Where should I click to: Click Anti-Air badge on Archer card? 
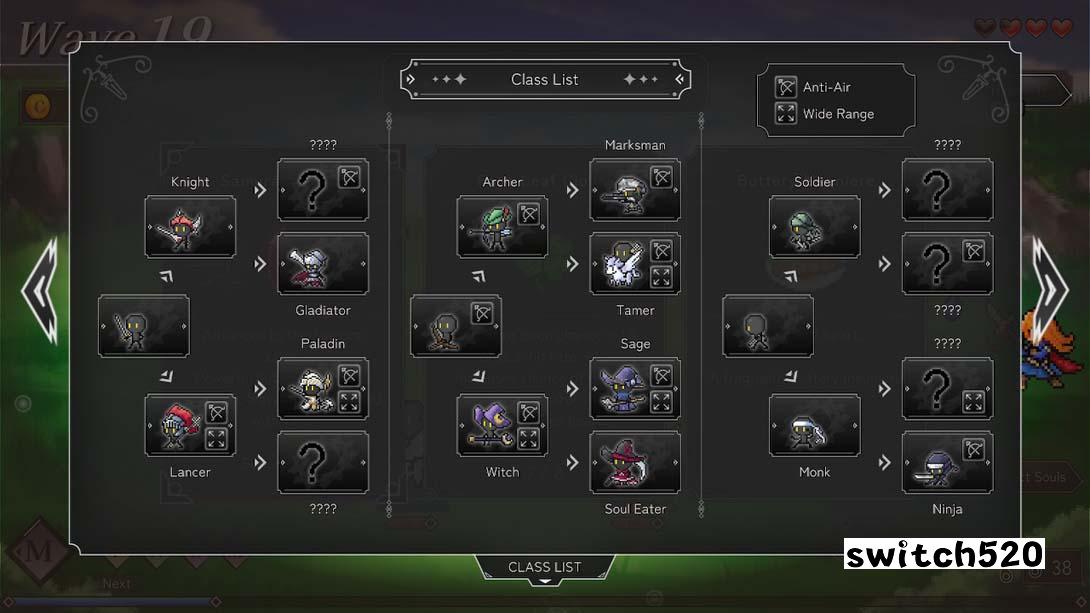pyautogui.click(x=529, y=214)
